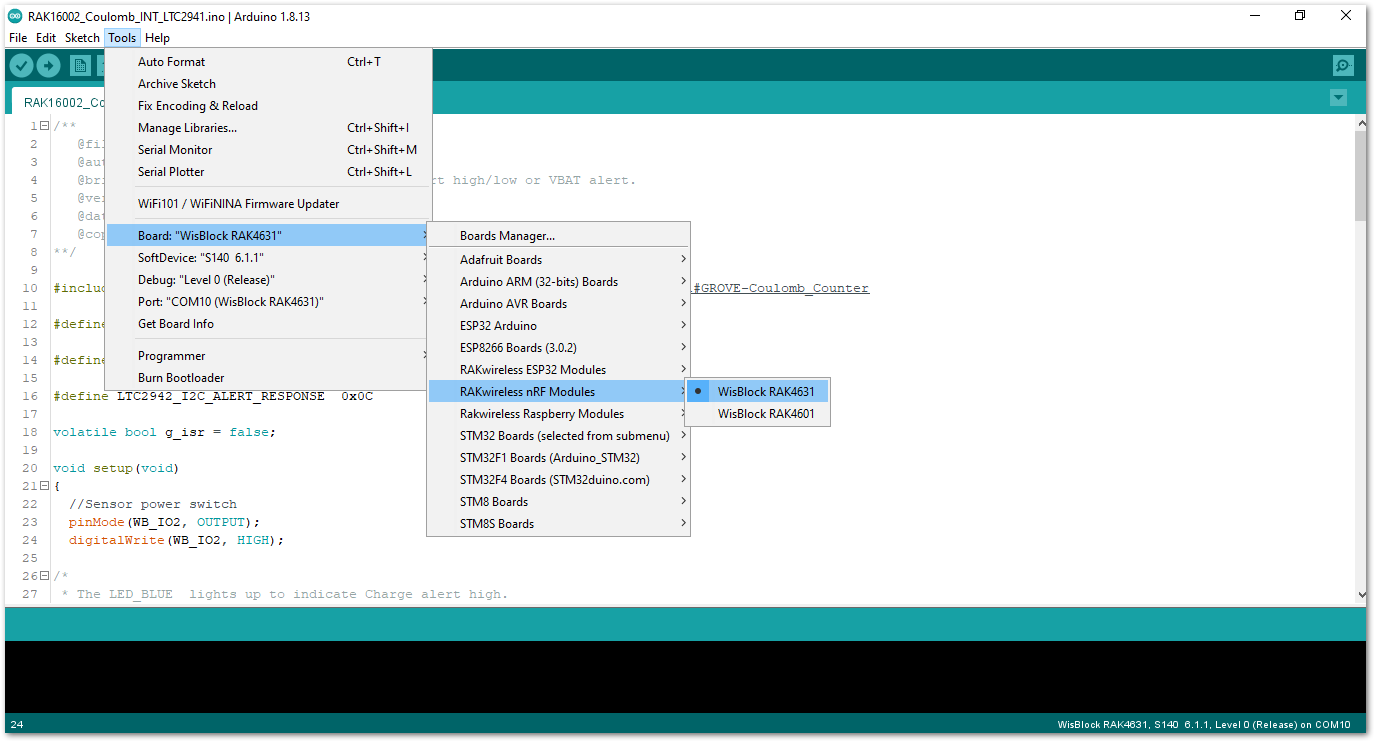Expand STM8S Boards submenu
This screenshot has width=1375, height=742.
click(558, 524)
